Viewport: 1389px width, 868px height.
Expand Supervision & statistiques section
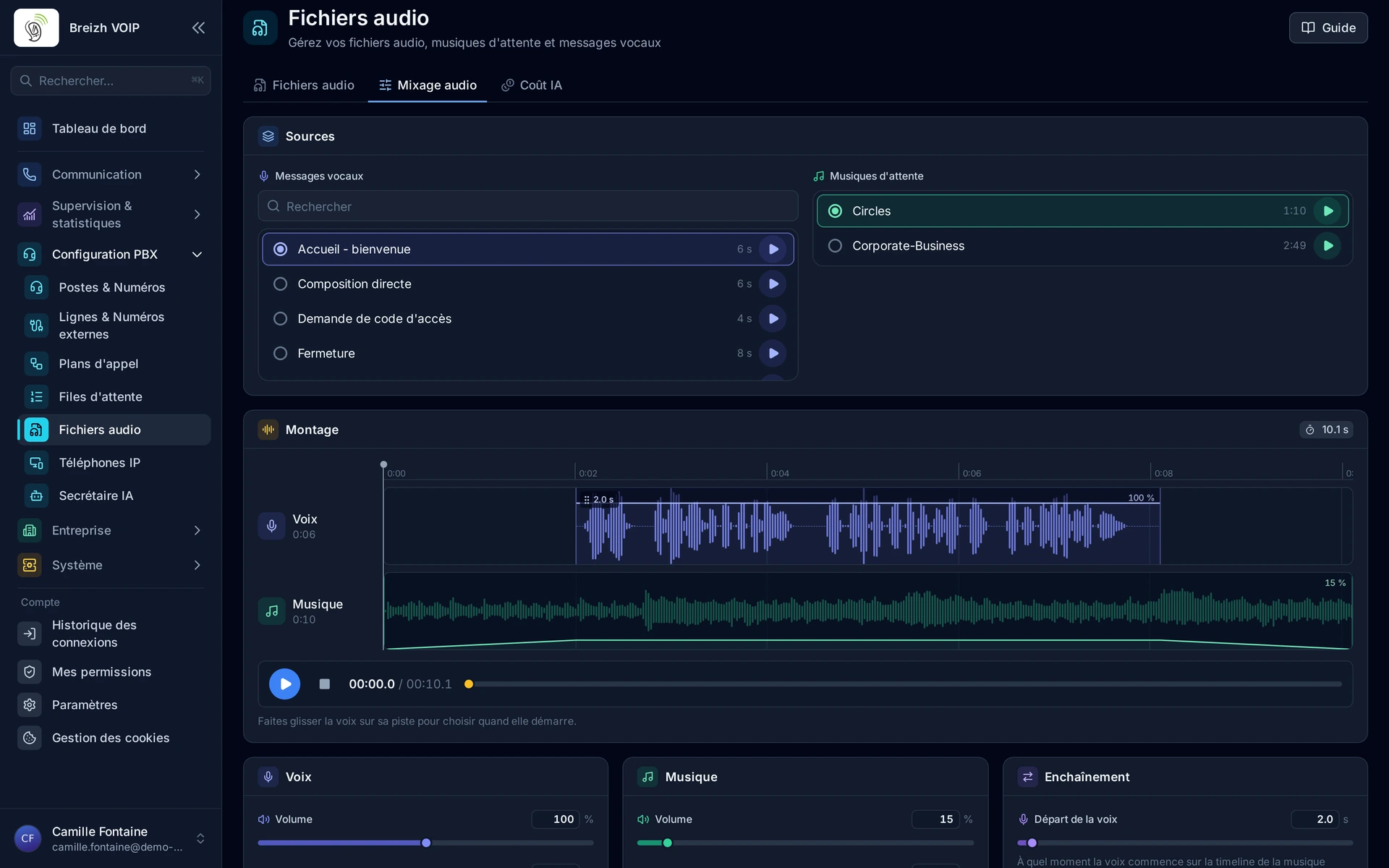111,214
